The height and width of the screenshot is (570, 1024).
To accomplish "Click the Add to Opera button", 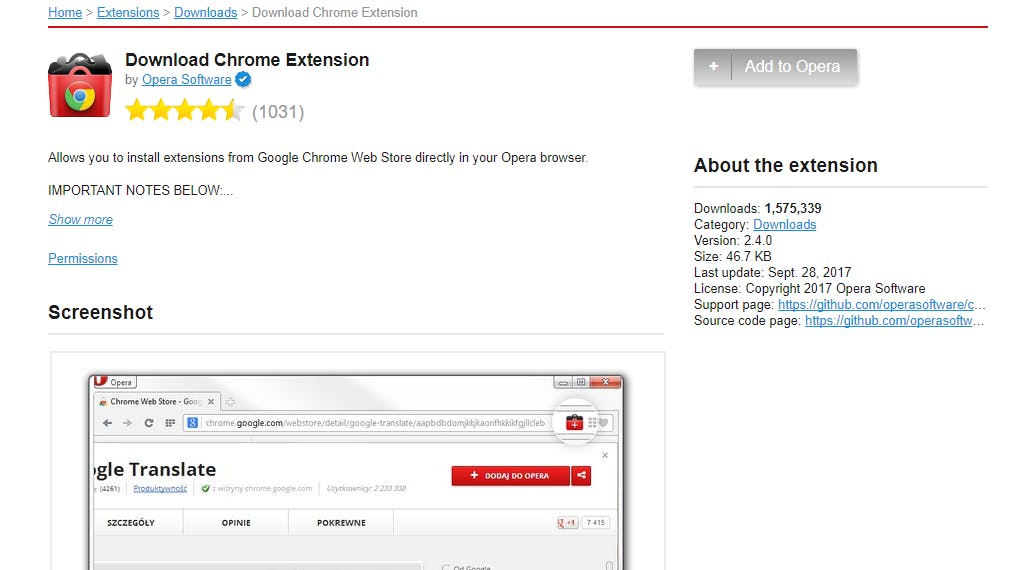I will [775, 67].
